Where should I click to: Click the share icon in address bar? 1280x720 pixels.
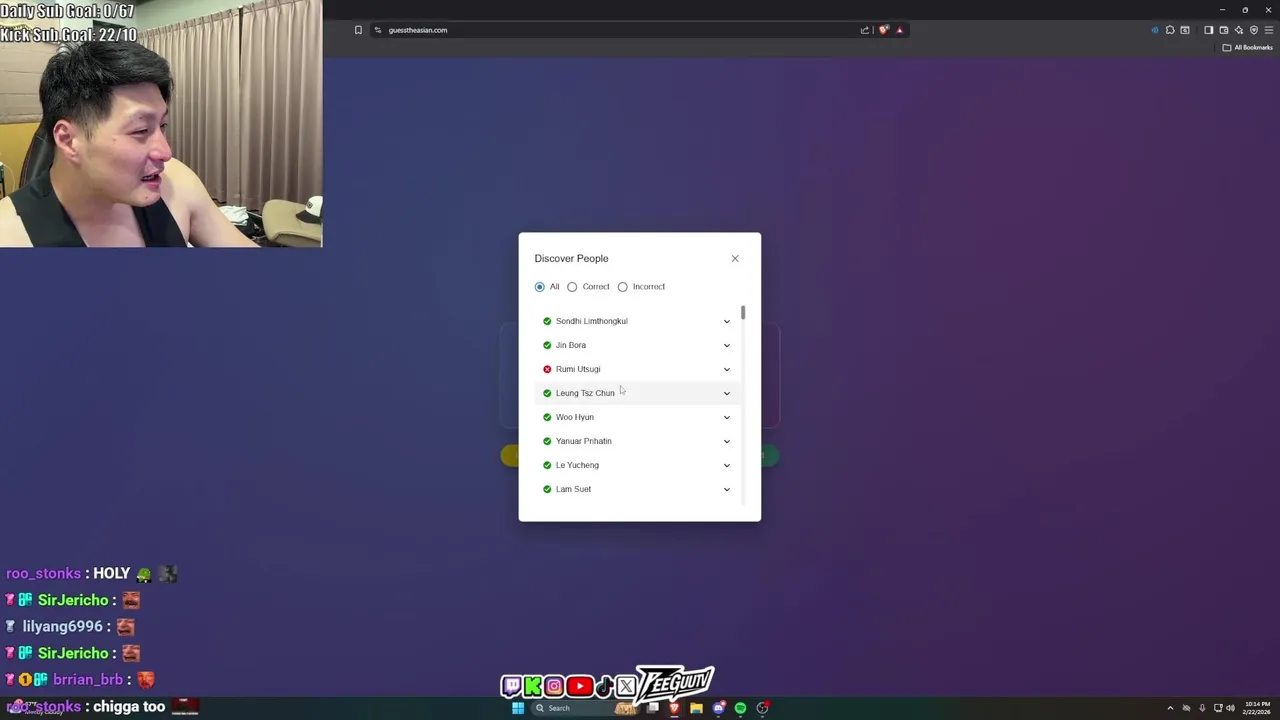click(x=865, y=30)
